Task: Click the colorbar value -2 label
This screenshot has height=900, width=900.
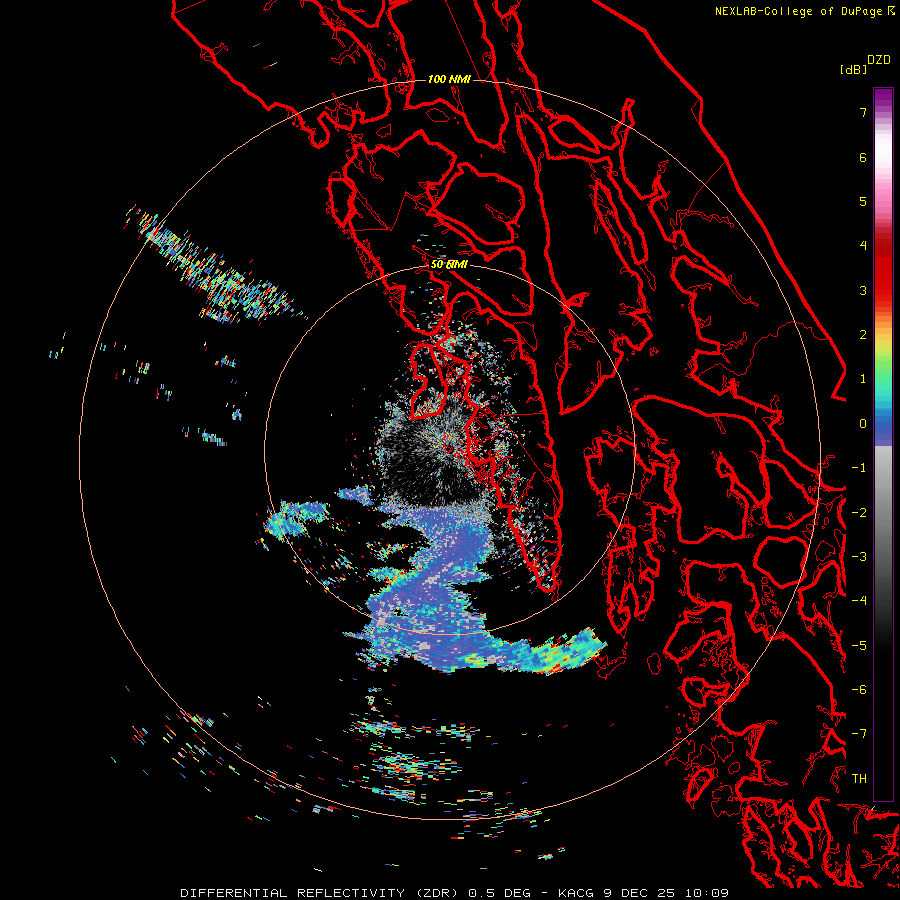Action: tap(859, 512)
